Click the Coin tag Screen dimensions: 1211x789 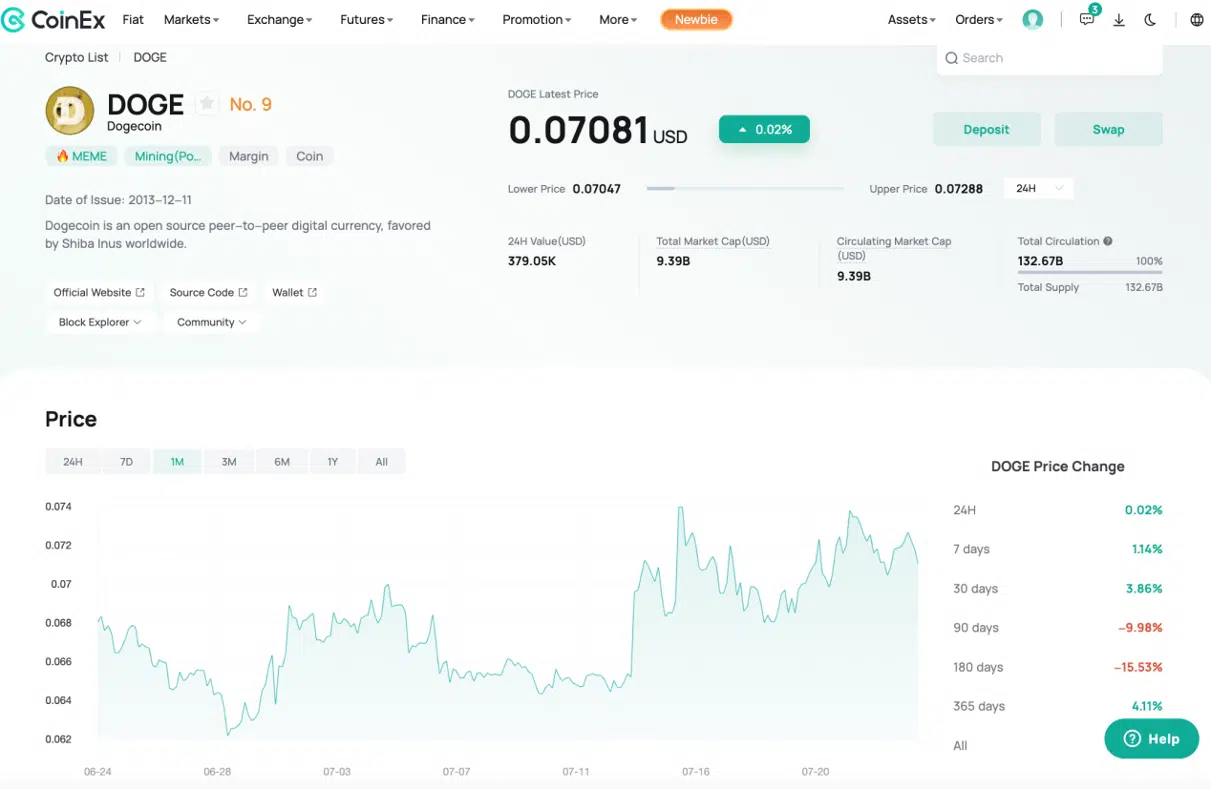[x=309, y=156]
